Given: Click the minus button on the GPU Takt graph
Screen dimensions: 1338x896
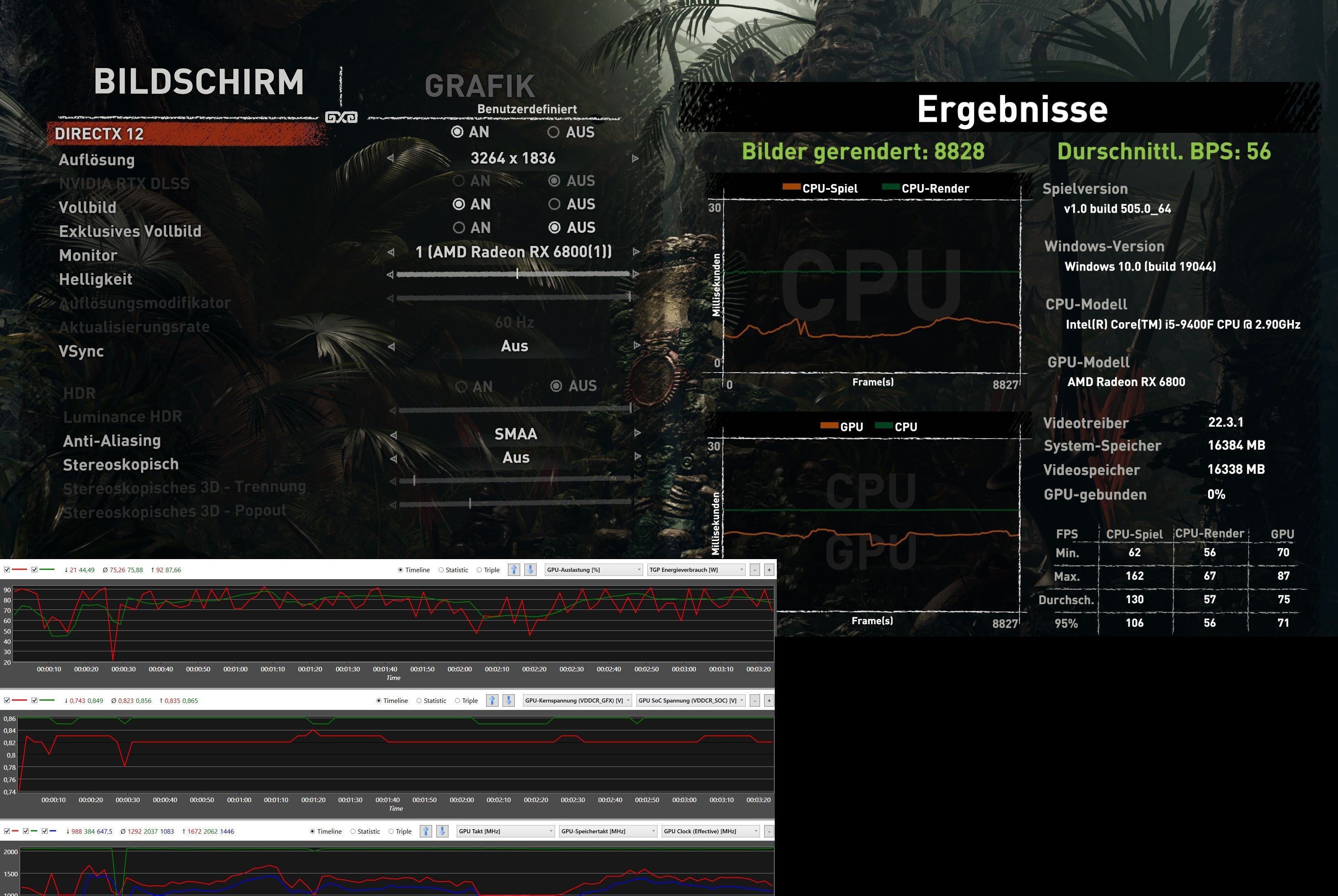Looking at the screenshot, I should 769,831.
